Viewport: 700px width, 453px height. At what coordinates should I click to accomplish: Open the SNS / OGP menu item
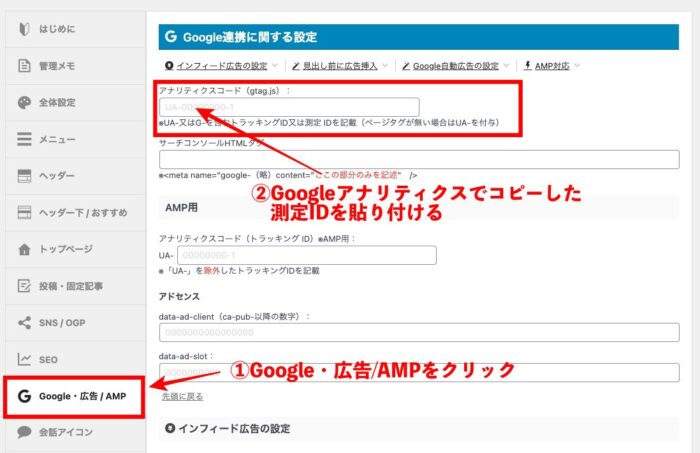pos(75,323)
